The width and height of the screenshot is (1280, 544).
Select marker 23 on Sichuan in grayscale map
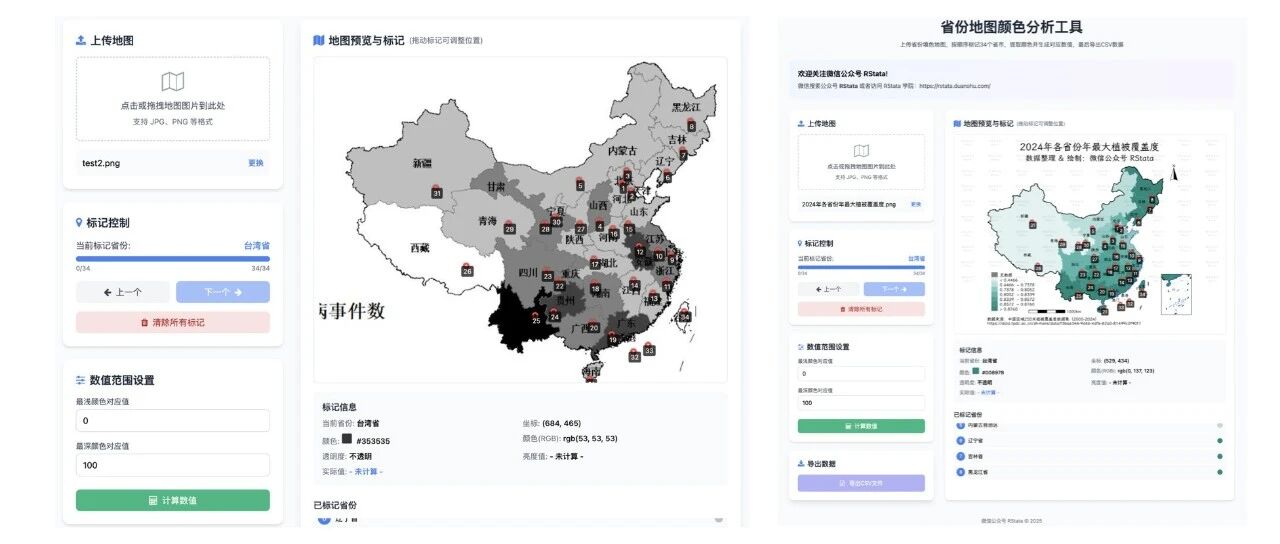click(549, 275)
